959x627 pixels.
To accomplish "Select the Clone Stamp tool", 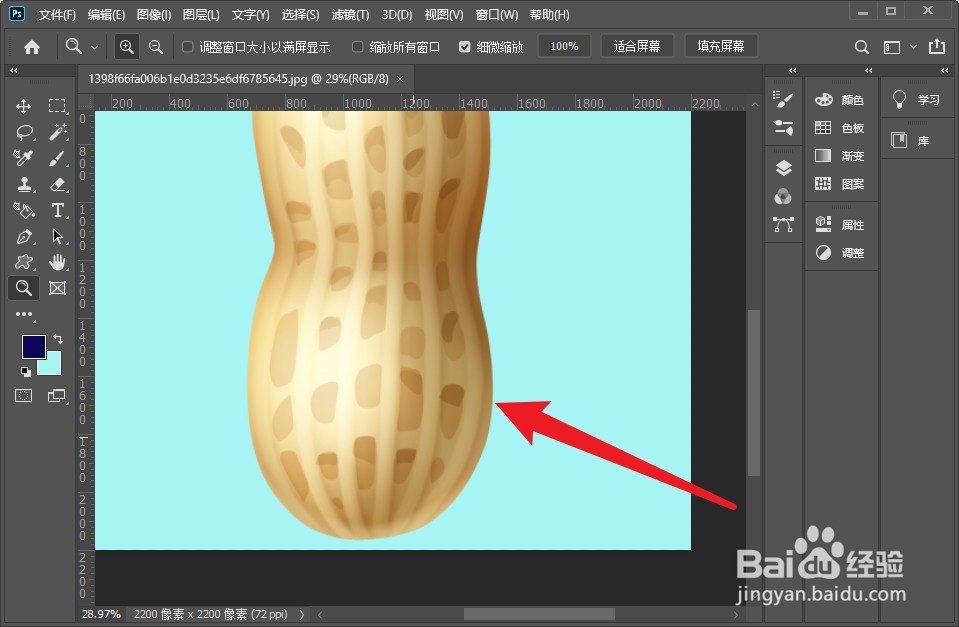I will point(24,184).
